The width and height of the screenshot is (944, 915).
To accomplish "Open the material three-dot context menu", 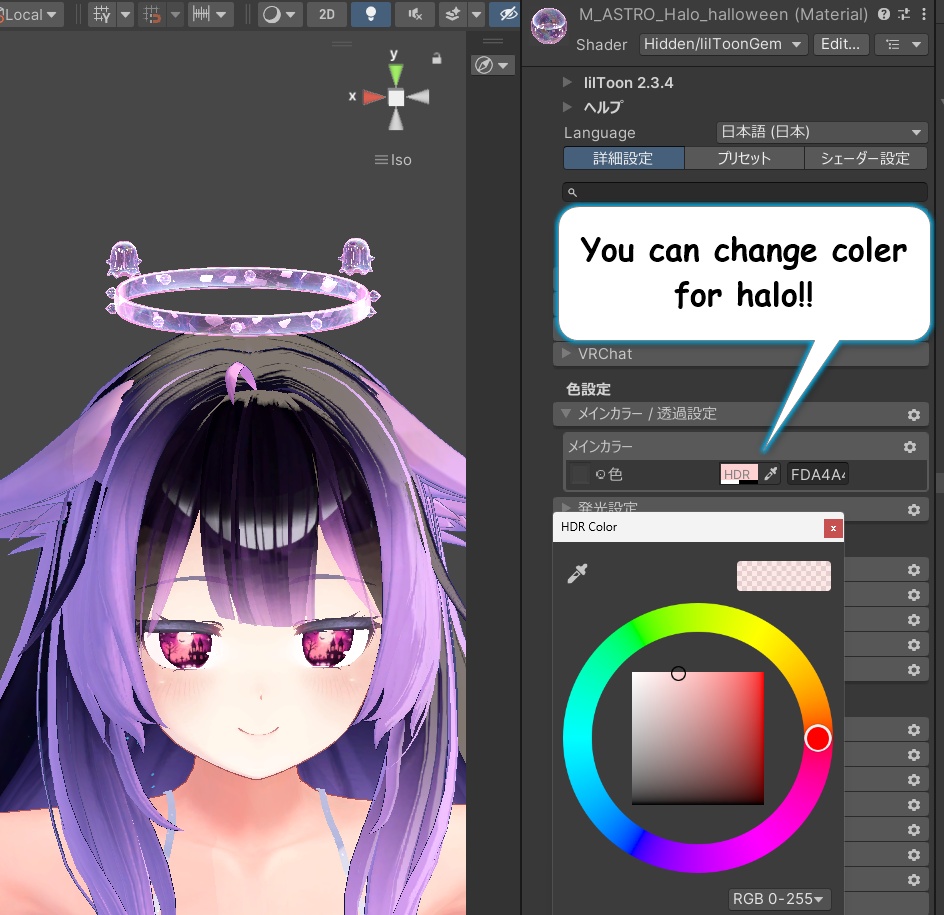I will pos(924,14).
